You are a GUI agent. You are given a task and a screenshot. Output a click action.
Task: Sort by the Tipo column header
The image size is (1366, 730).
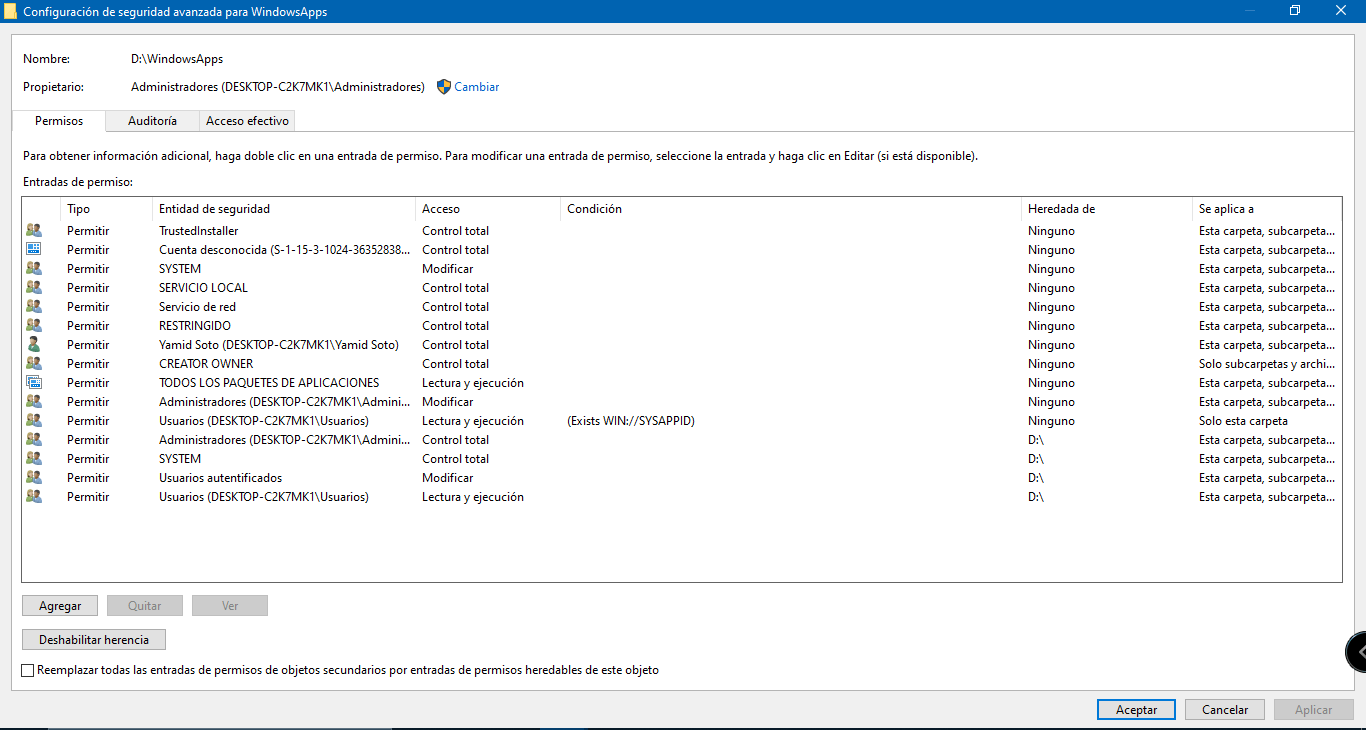click(106, 209)
